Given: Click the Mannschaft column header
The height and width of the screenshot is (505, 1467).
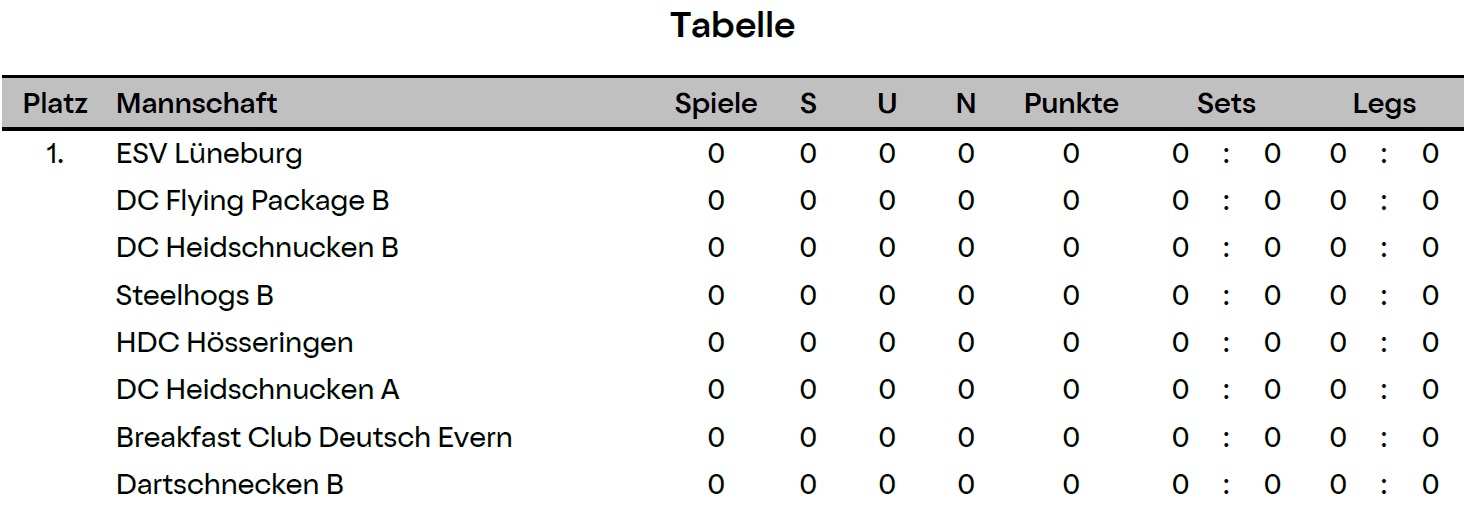Looking at the screenshot, I should [x=197, y=104].
